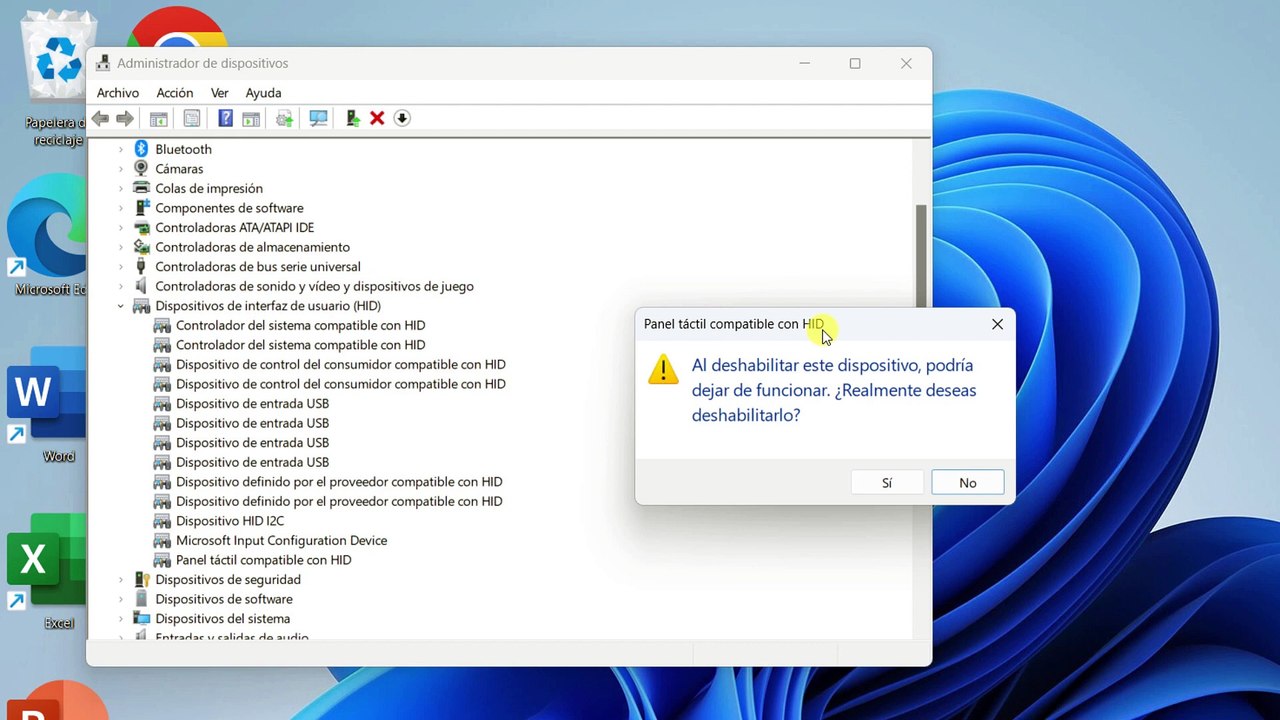
Task: Open the Acción menu
Action: pyautogui.click(x=175, y=93)
